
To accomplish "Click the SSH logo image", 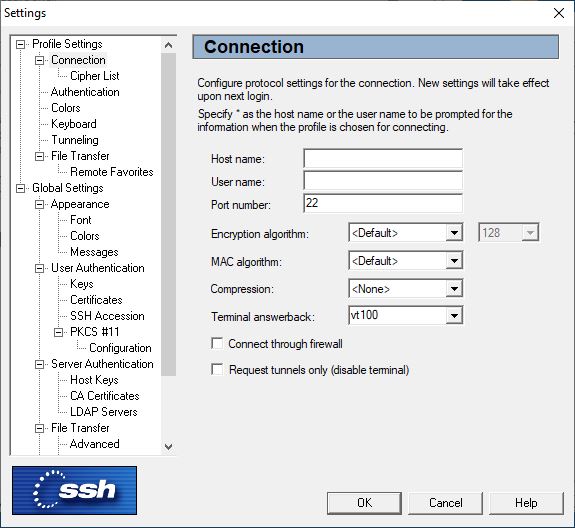I will pyautogui.click(x=74, y=490).
